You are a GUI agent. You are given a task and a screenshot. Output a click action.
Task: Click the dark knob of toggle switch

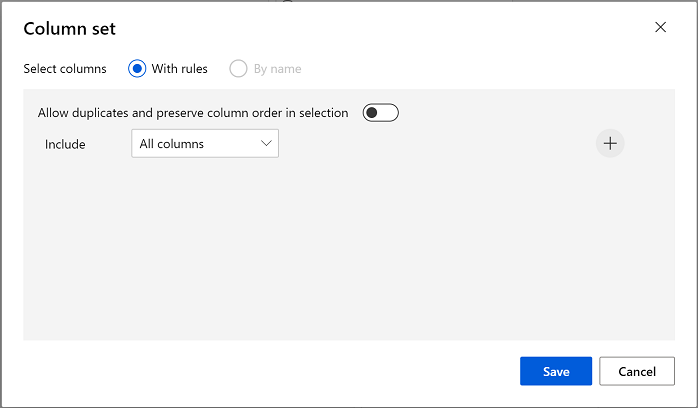(x=372, y=113)
